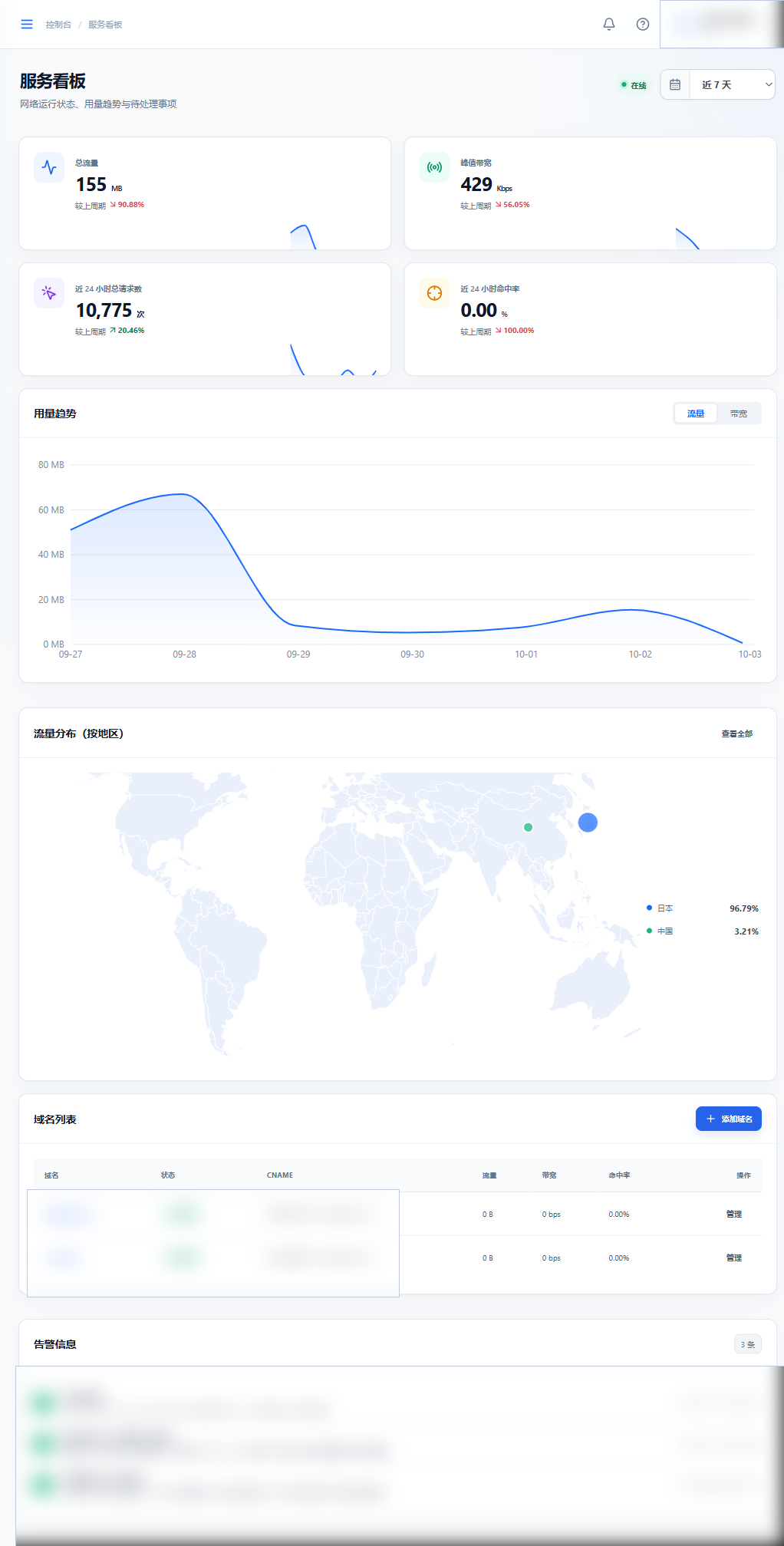
Task: Click the 90.88% decrease under 总流量
Action: pos(127,205)
